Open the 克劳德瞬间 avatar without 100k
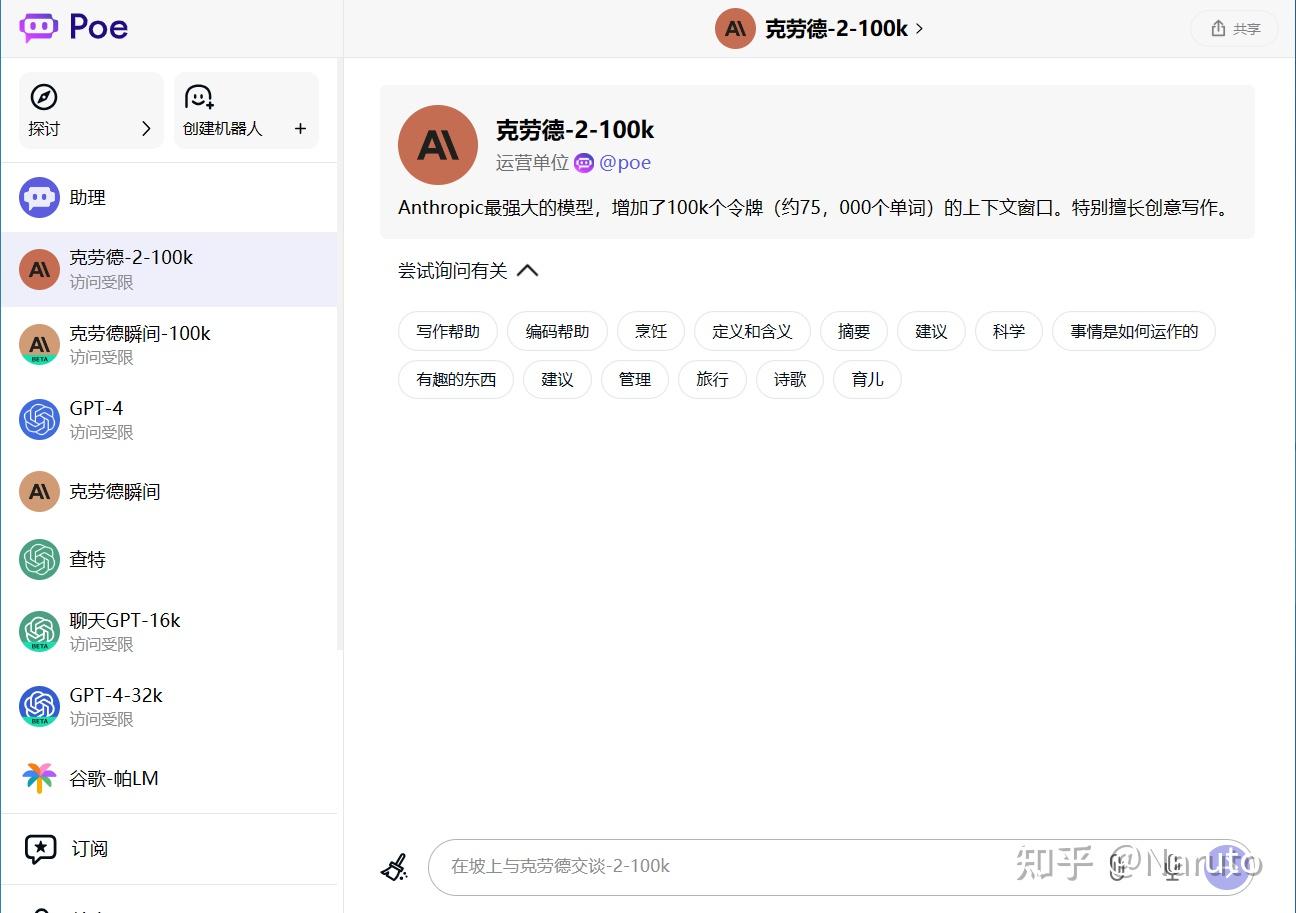The image size is (1296, 913). 39,491
